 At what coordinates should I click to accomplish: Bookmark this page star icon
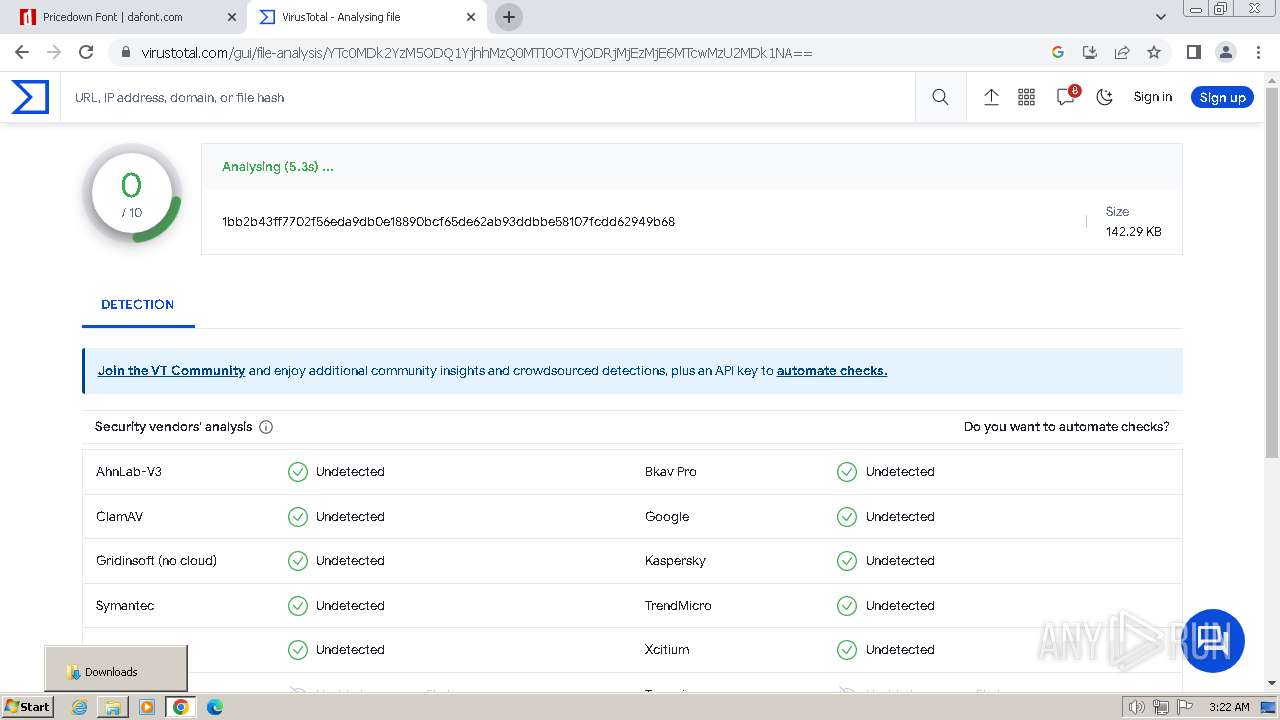tap(1154, 52)
